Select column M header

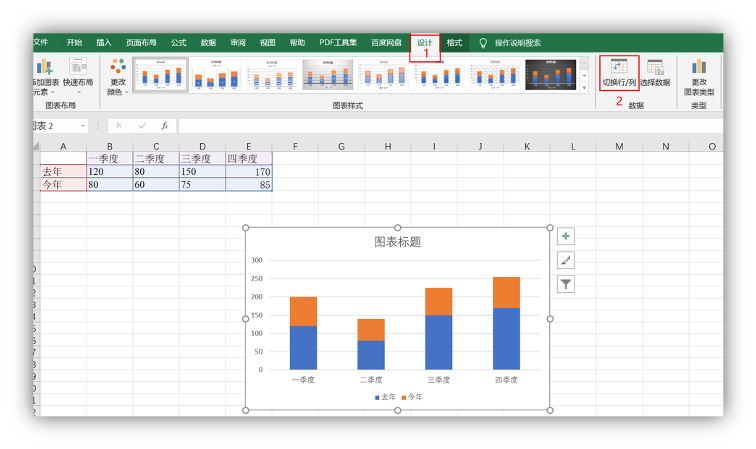point(619,146)
